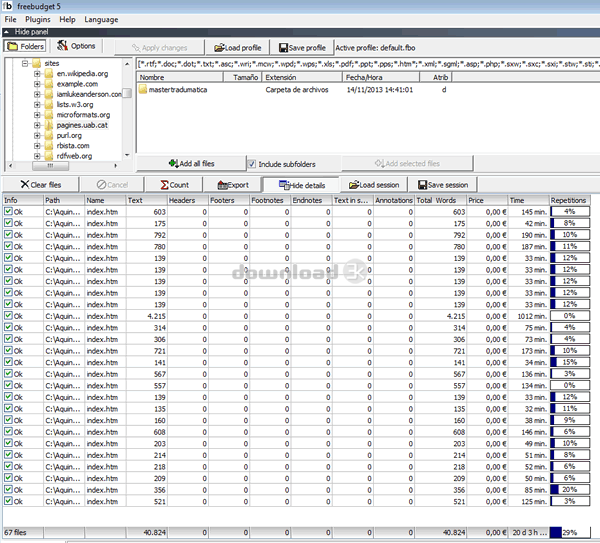Click the Load profile folder icon
Image resolution: width=600 pixels, height=543 pixels.
219,48
